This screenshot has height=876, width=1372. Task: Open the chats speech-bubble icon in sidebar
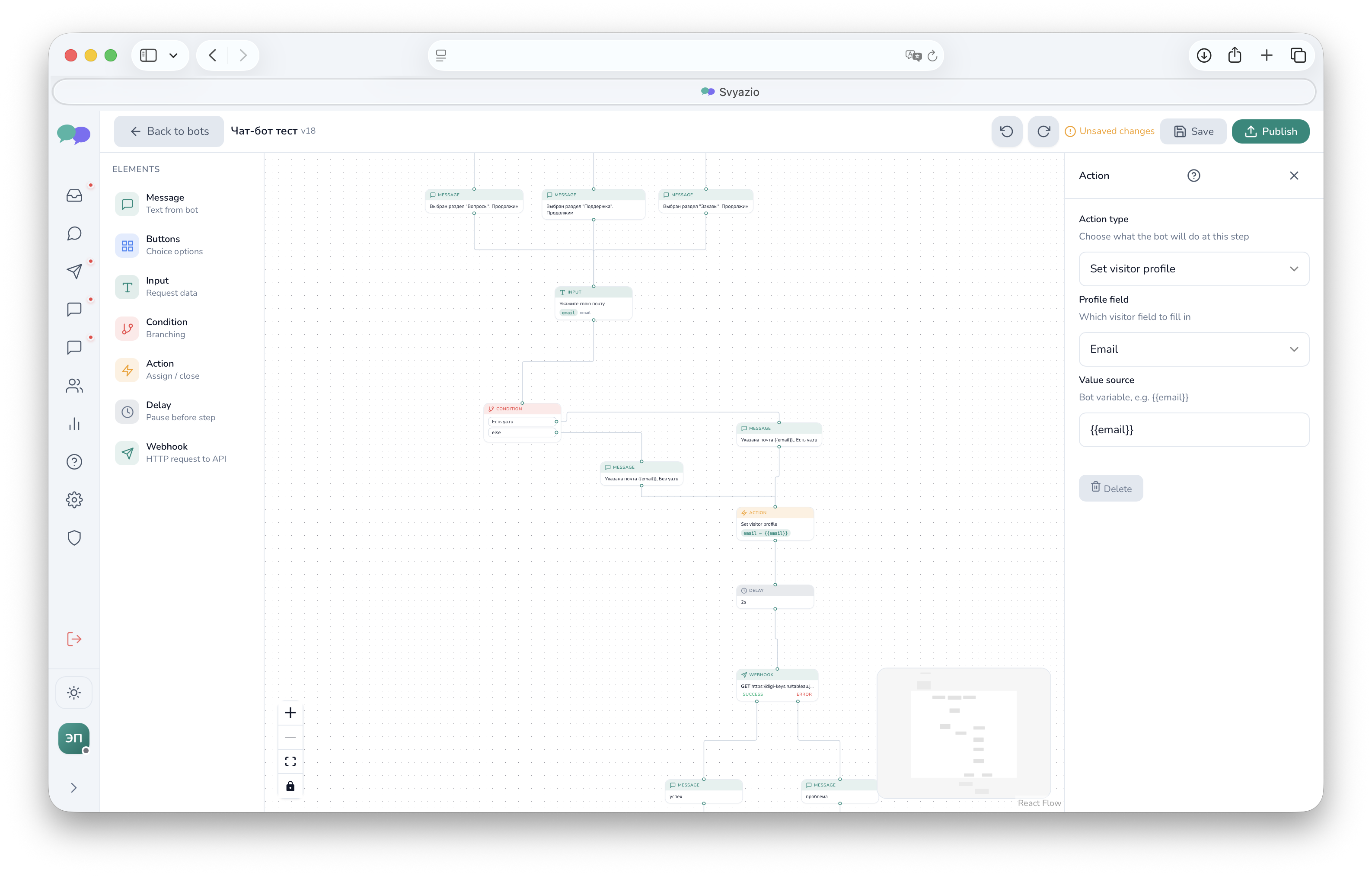pos(74,233)
